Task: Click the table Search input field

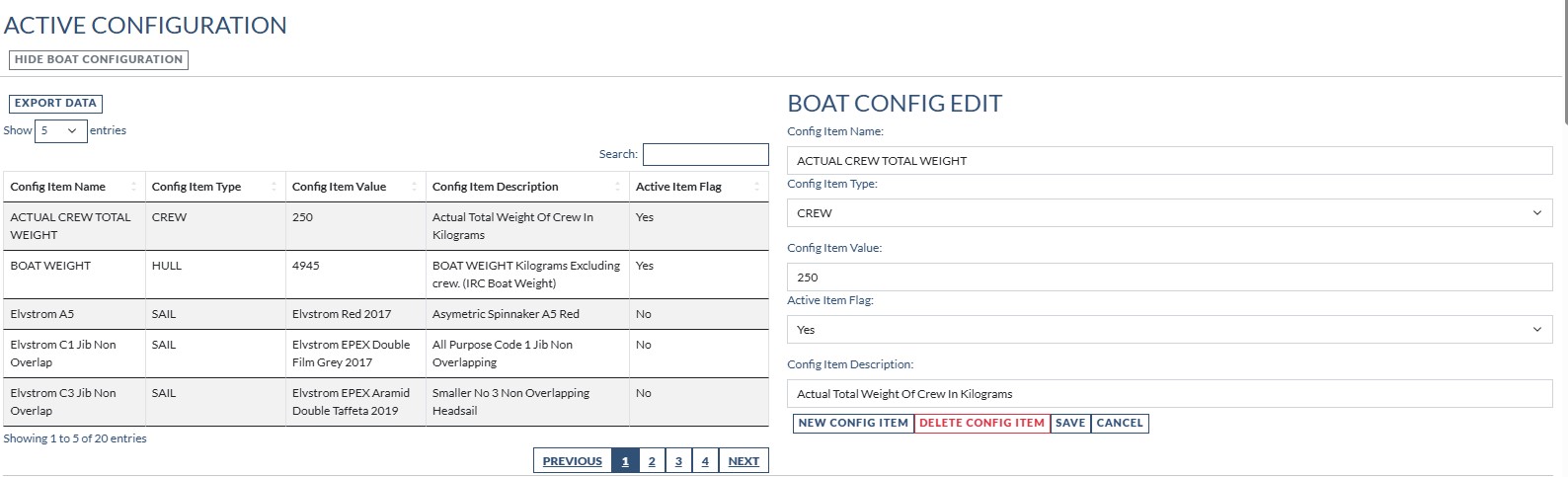Action: (x=705, y=154)
